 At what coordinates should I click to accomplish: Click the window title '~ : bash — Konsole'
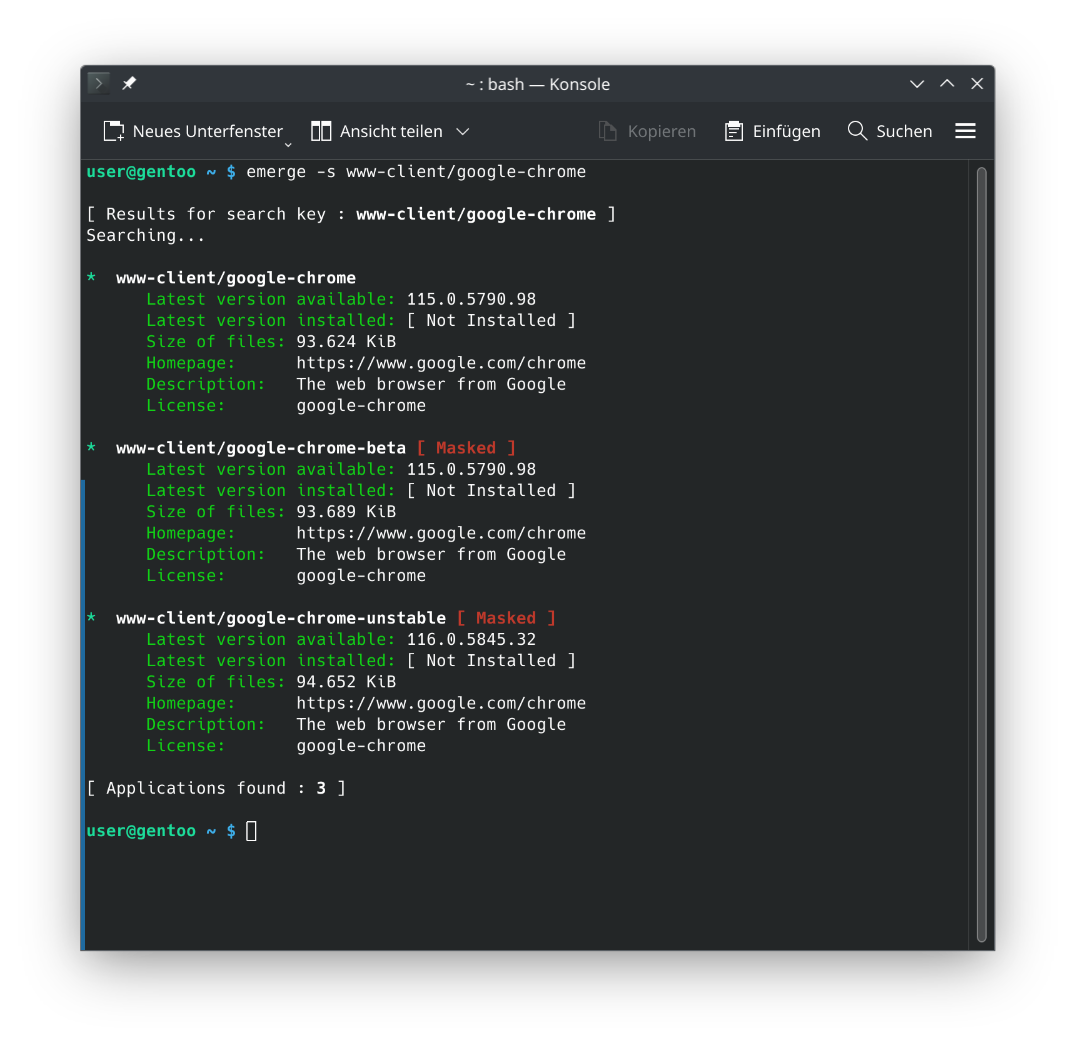point(538,84)
